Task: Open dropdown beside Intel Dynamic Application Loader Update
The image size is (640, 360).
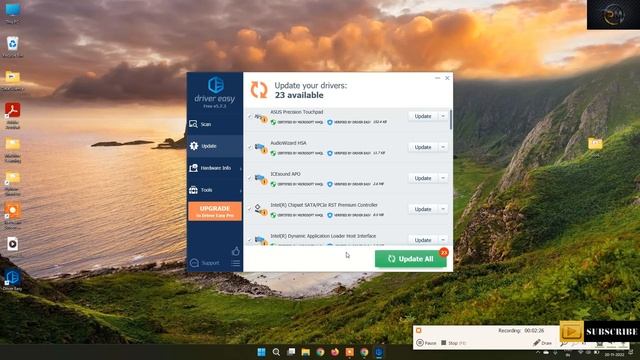Action: [x=443, y=240]
